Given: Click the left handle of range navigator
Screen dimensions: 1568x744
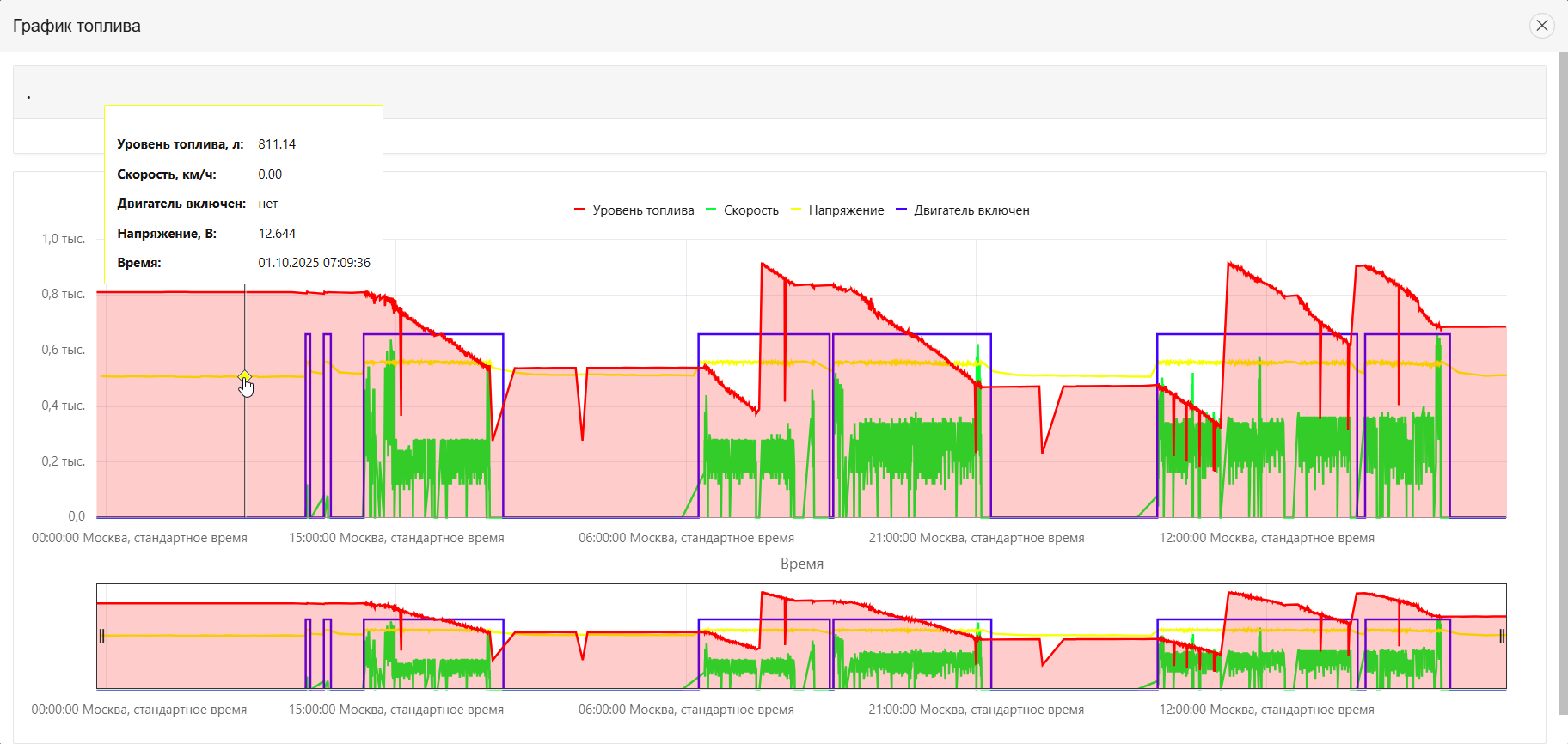Looking at the screenshot, I should tap(101, 636).
